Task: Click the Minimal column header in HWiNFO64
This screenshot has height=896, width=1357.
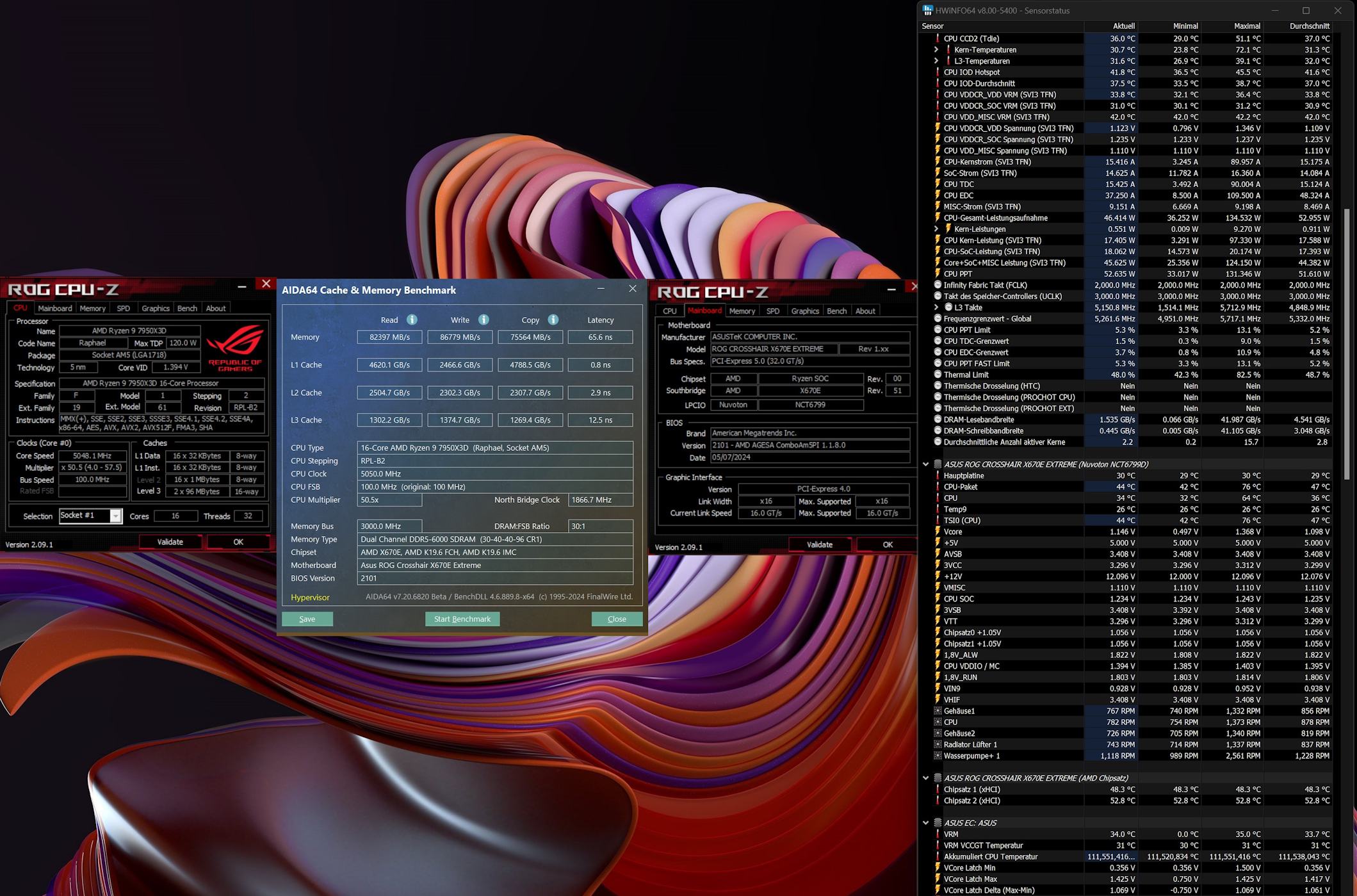Action: tap(1169, 26)
